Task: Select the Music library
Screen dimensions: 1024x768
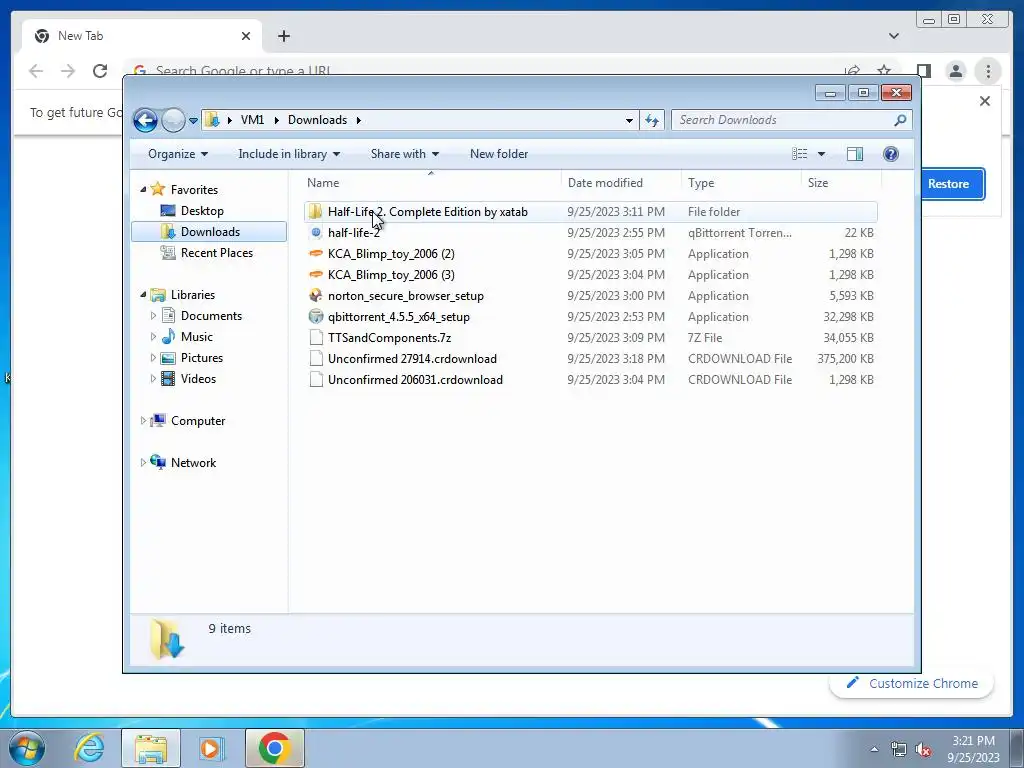Action: (197, 337)
